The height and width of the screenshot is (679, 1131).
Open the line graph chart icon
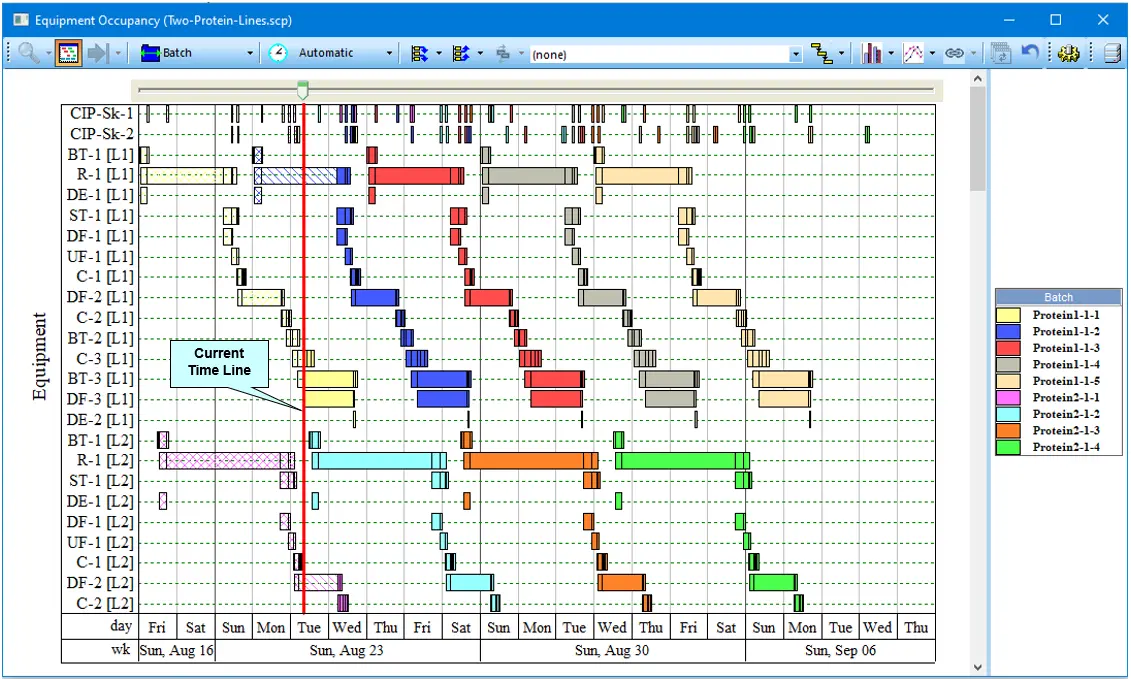[913, 53]
